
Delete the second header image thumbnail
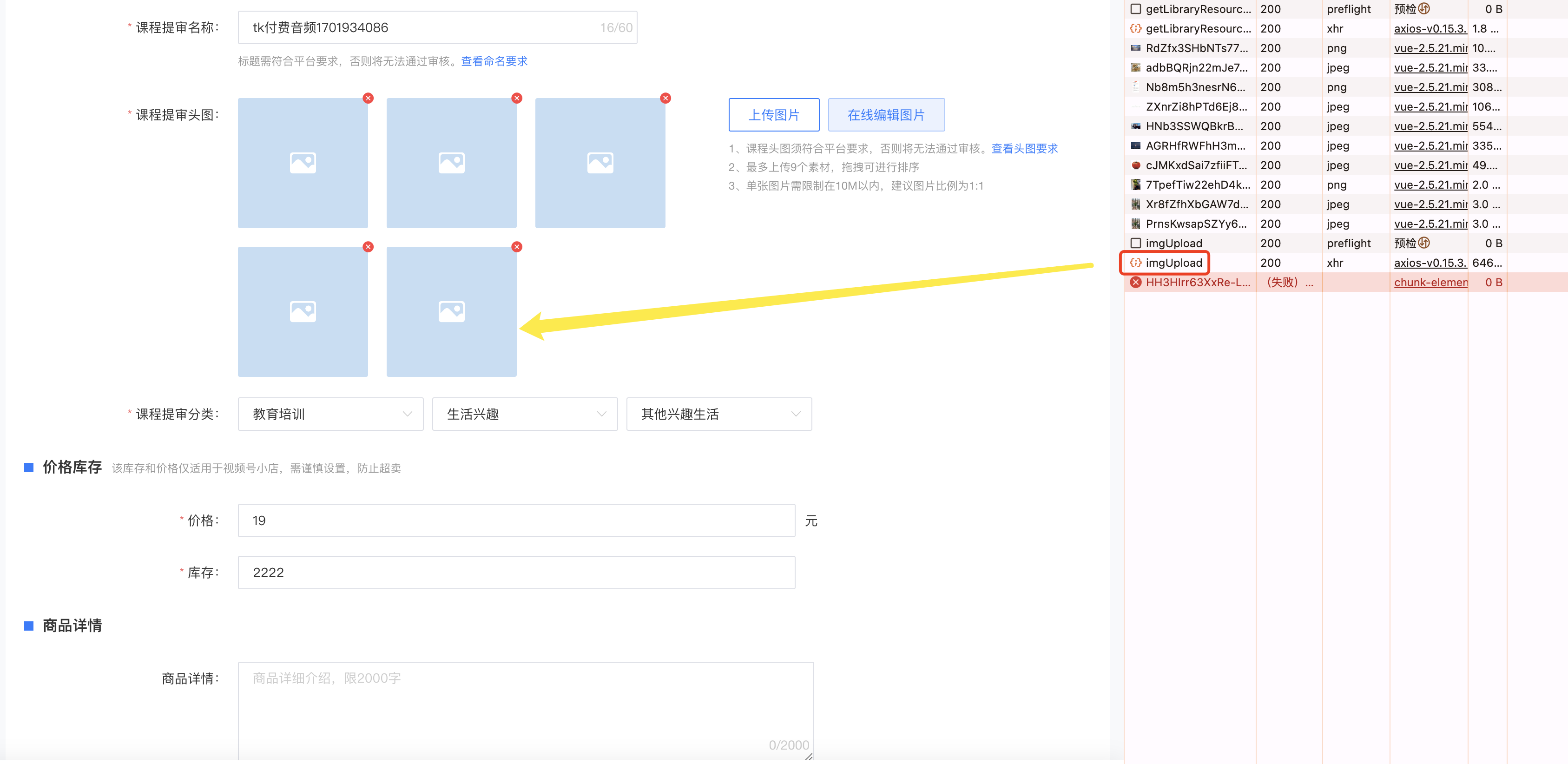click(516, 98)
